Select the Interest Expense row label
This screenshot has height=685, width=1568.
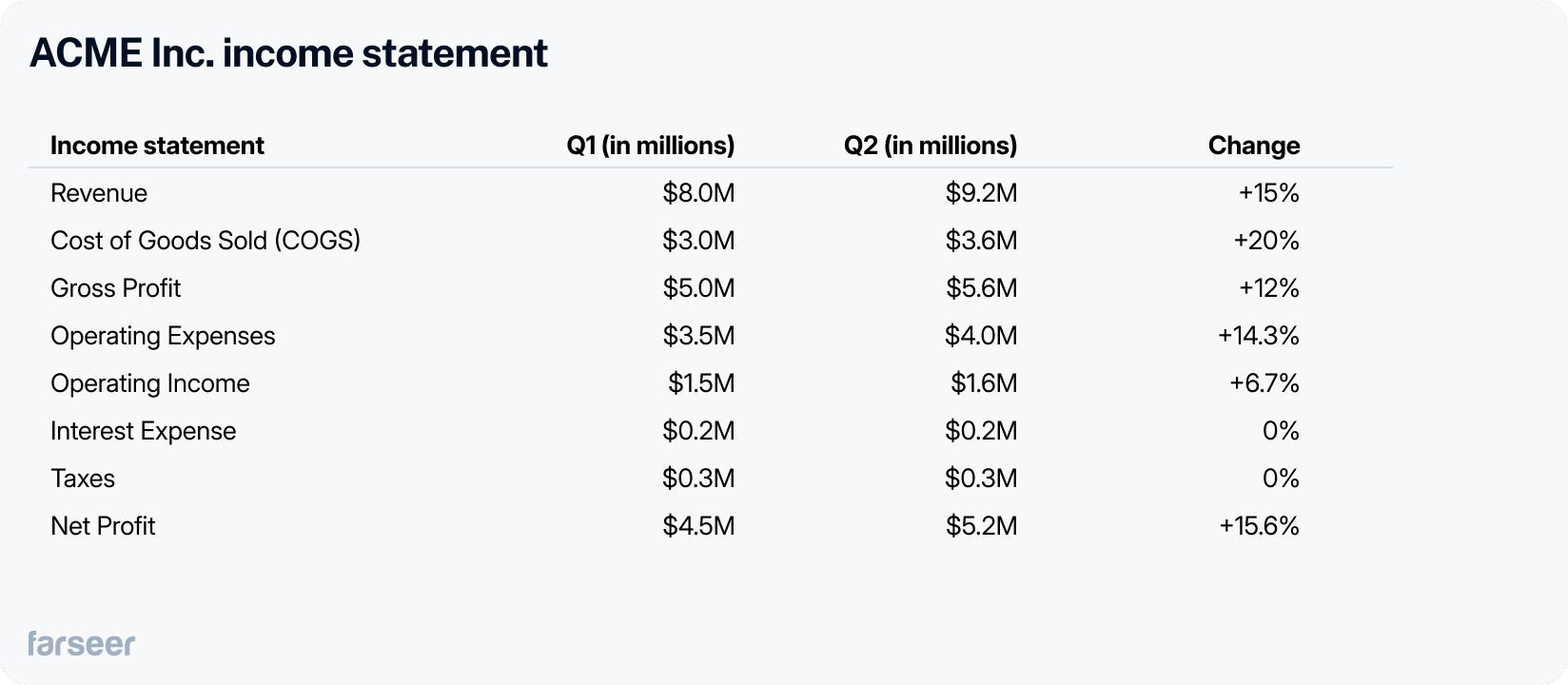(x=143, y=431)
